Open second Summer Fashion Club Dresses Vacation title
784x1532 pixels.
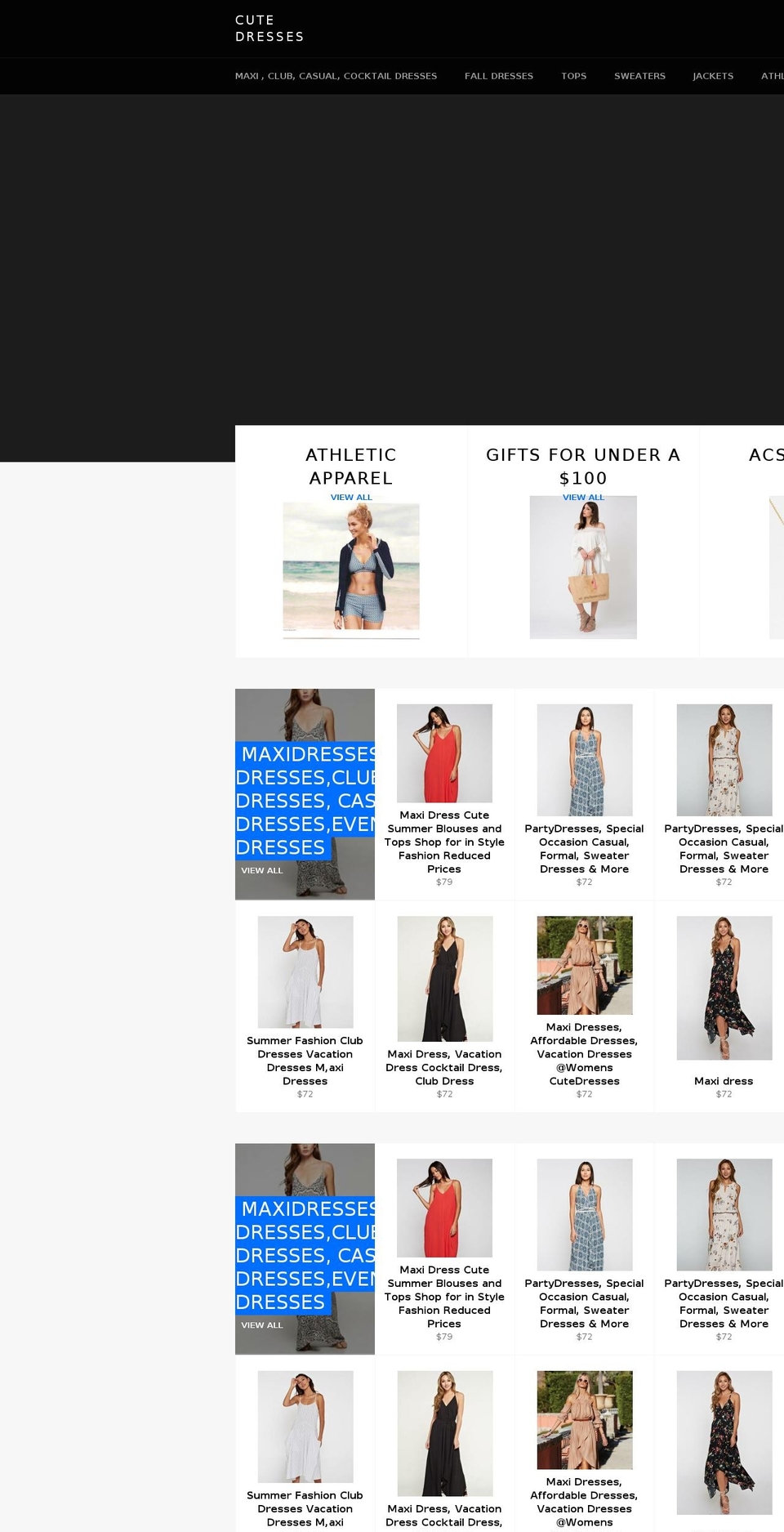[x=305, y=1509]
